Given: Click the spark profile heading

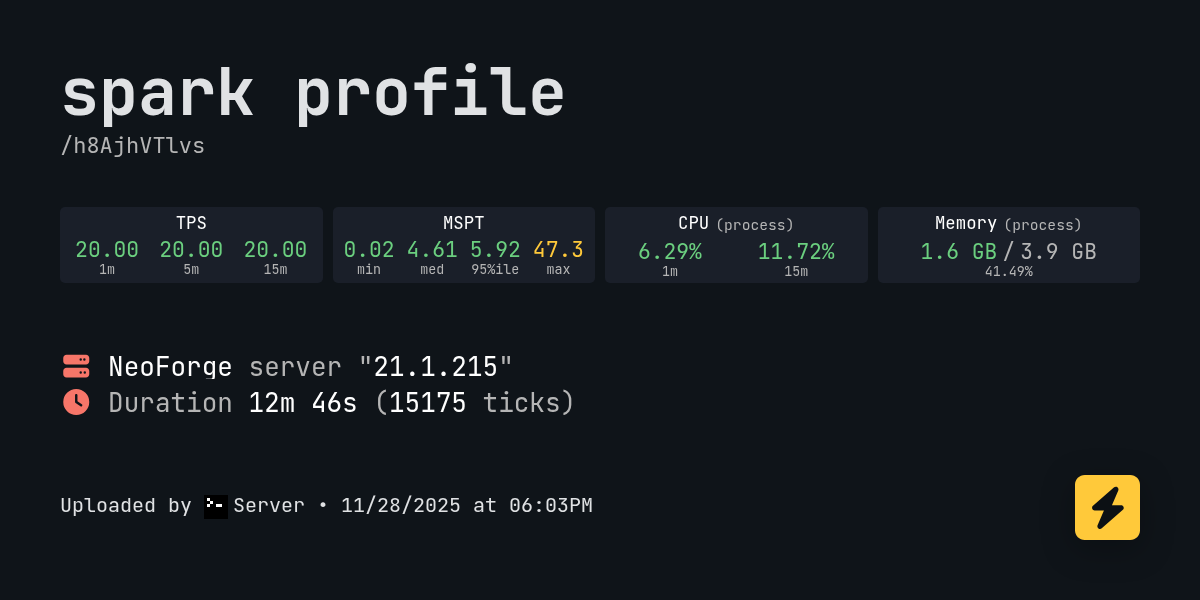Looking at the screenshot, I should point(313,94).
